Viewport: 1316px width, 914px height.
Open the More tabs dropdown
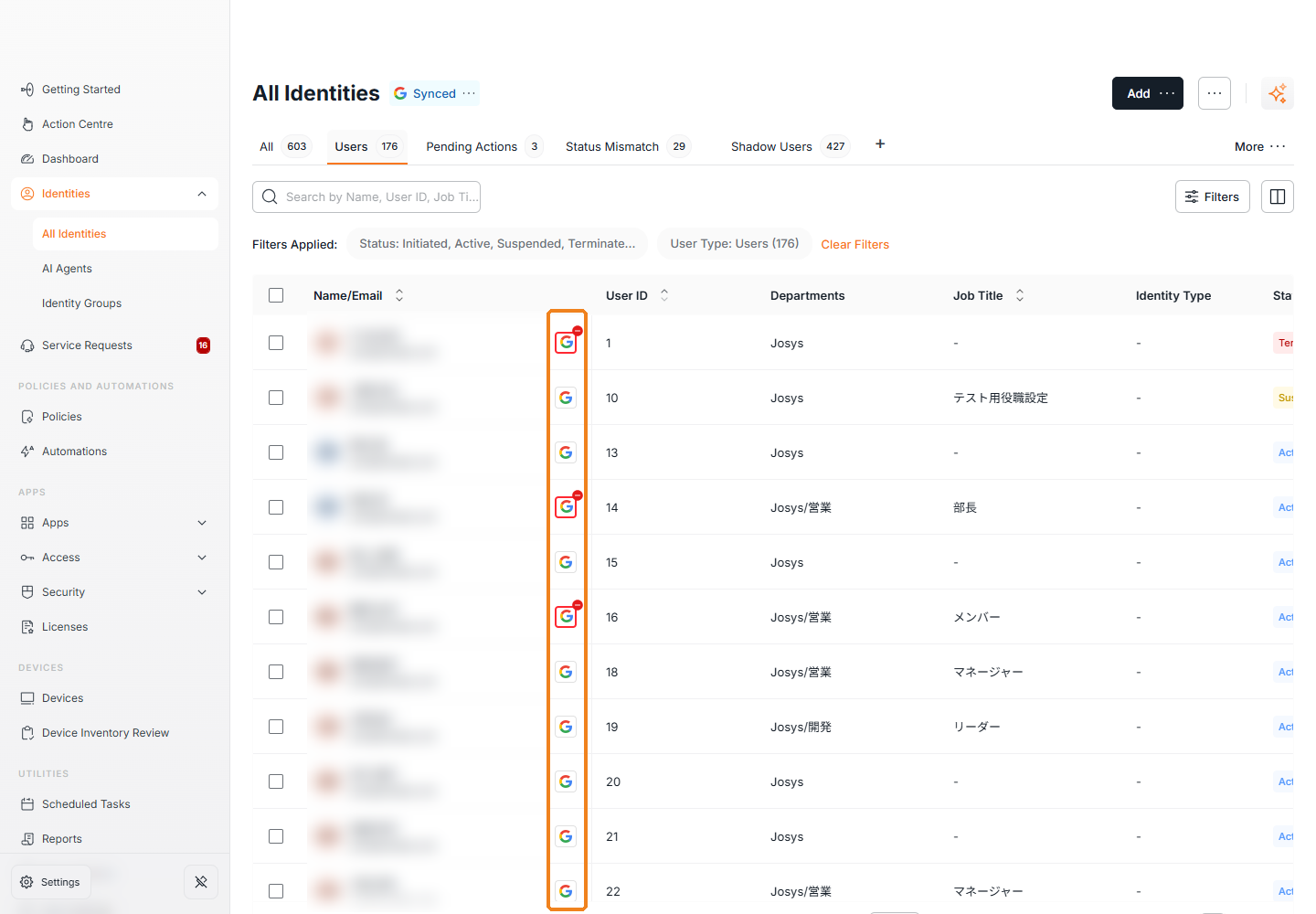pyautogui.click(x=1260, y=146)
